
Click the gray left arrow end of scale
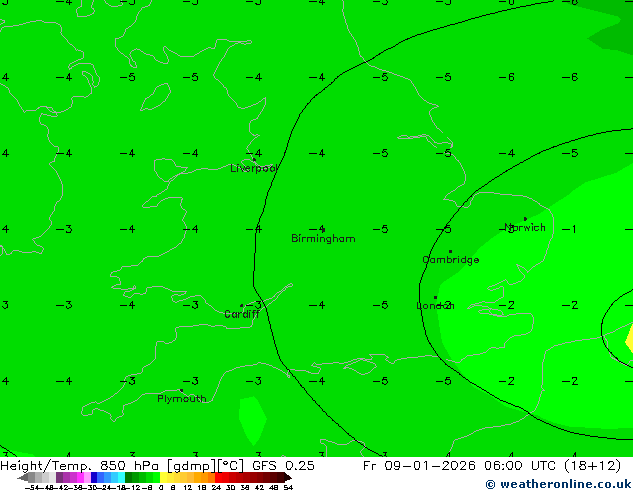point(23,477)
